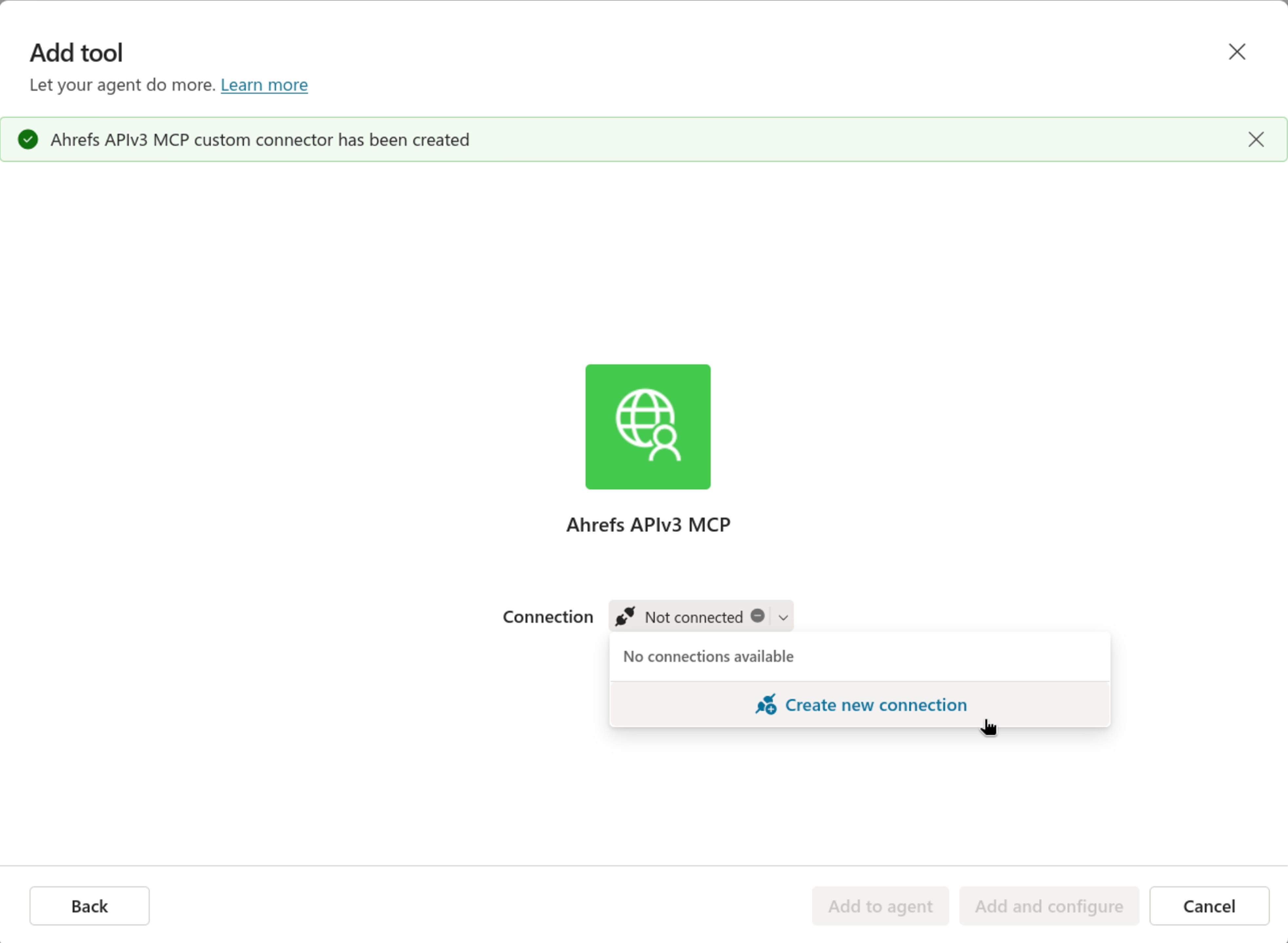The image size is (1288, 943).
Task: Choose Create new connection
Action: click(x=875, y=705)
